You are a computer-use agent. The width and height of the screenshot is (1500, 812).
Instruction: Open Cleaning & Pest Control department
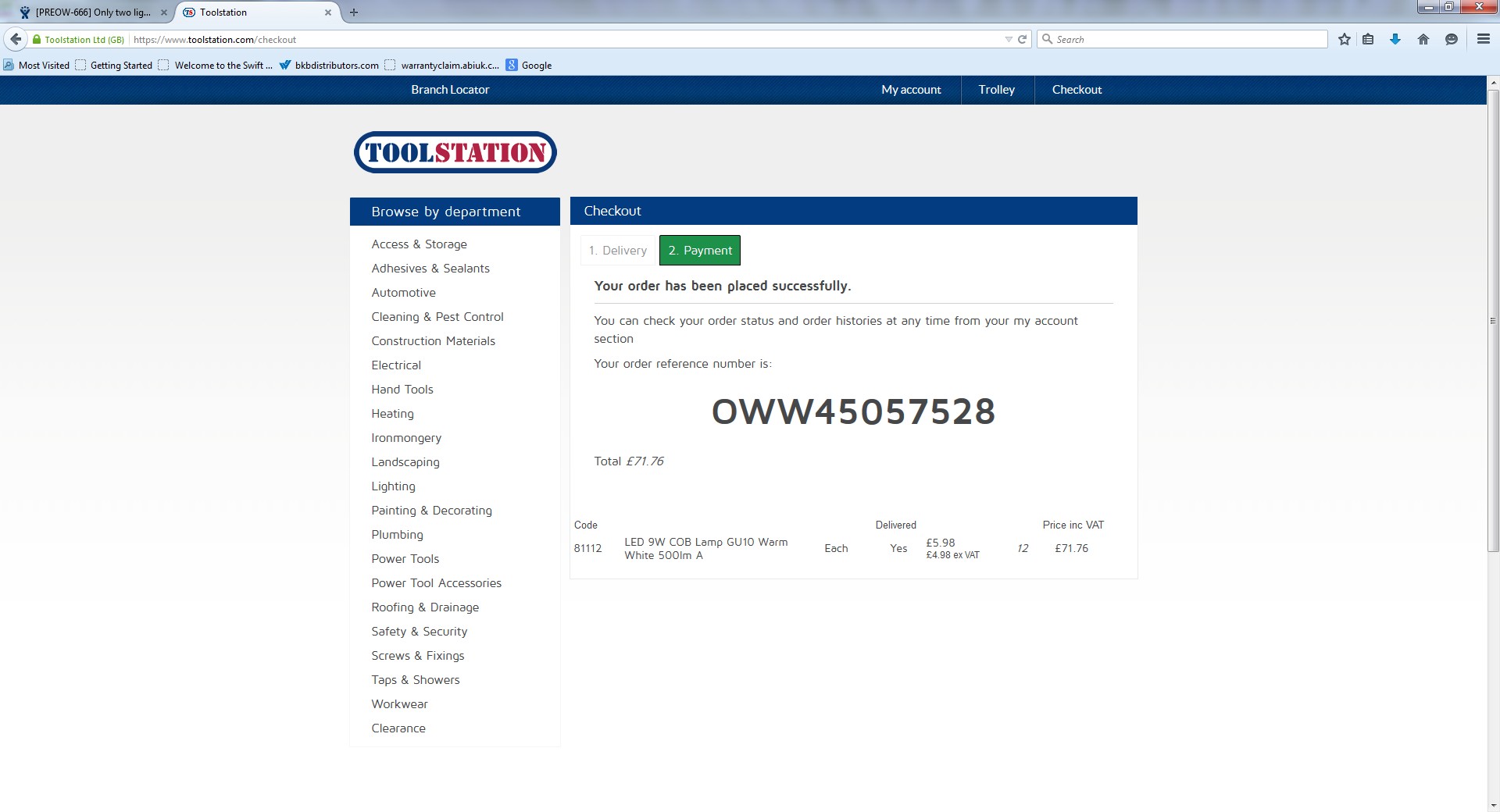coord(437,317)
